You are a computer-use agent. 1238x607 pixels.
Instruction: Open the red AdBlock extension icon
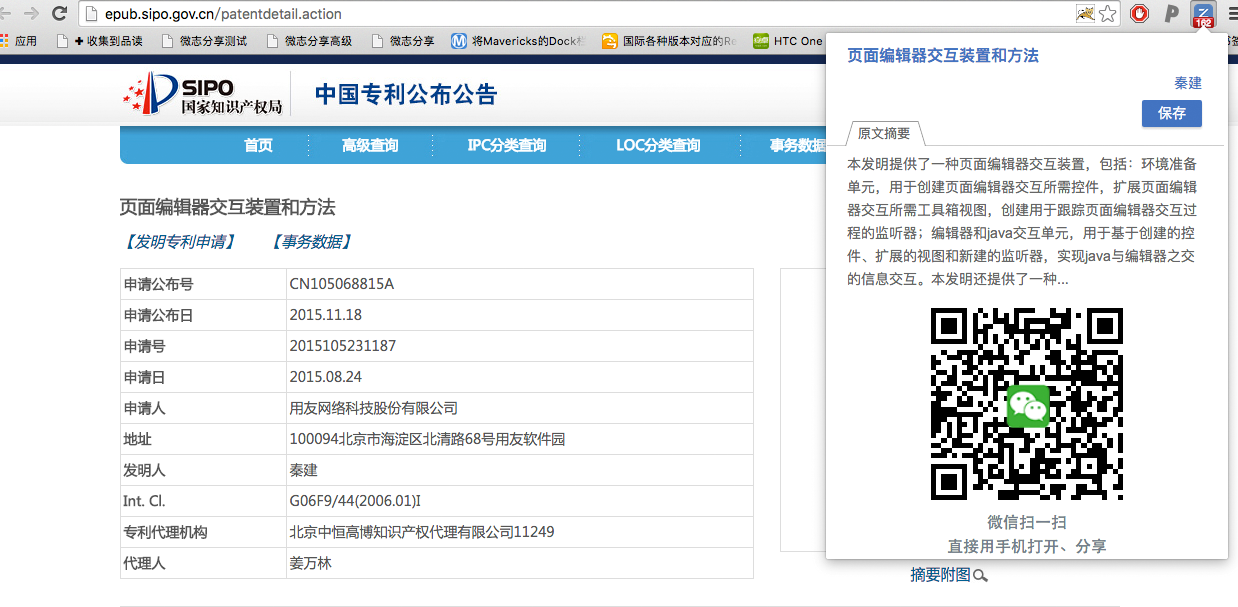tap(1139, 14)
